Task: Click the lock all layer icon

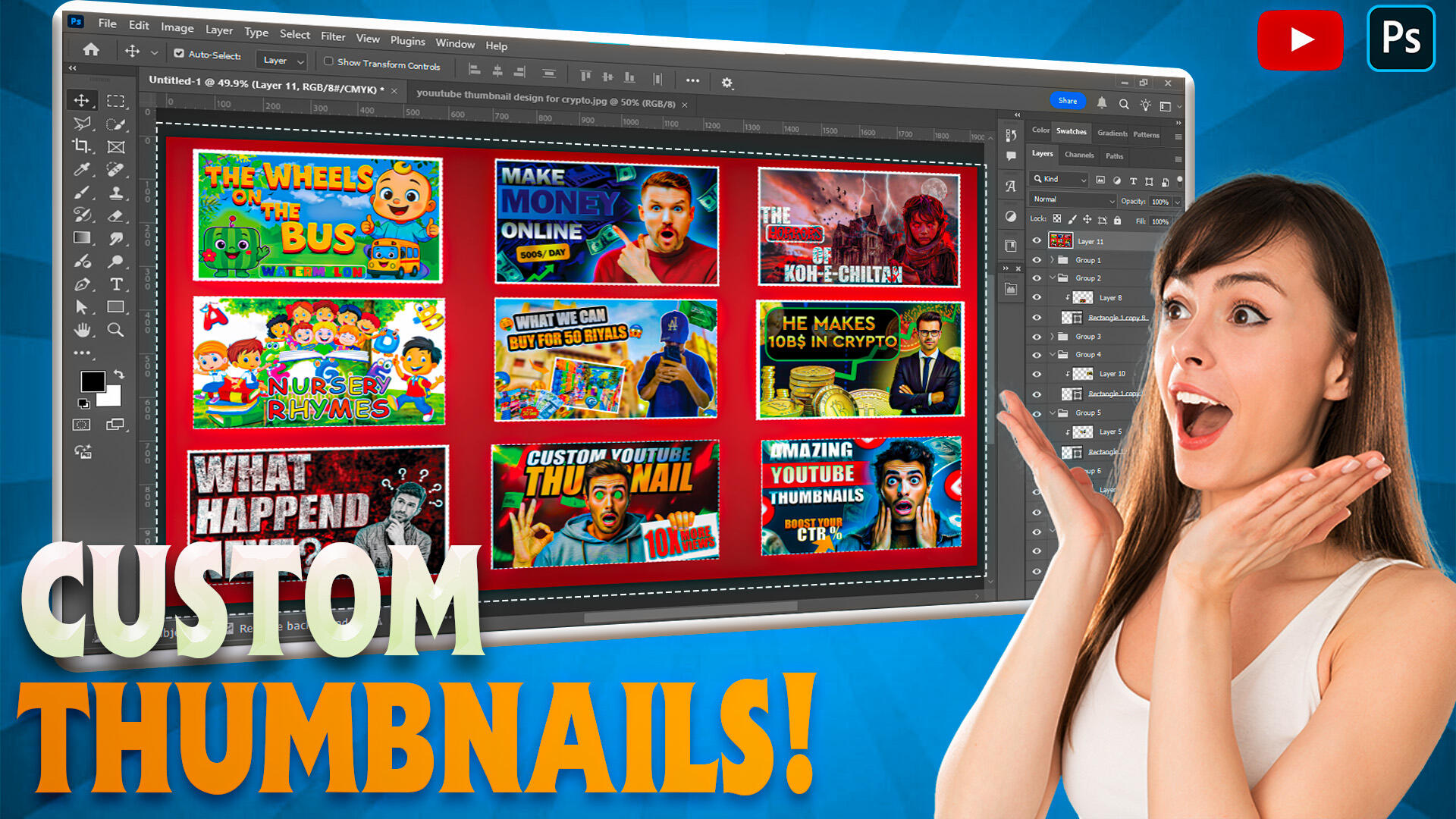Action: point(1117,220)
